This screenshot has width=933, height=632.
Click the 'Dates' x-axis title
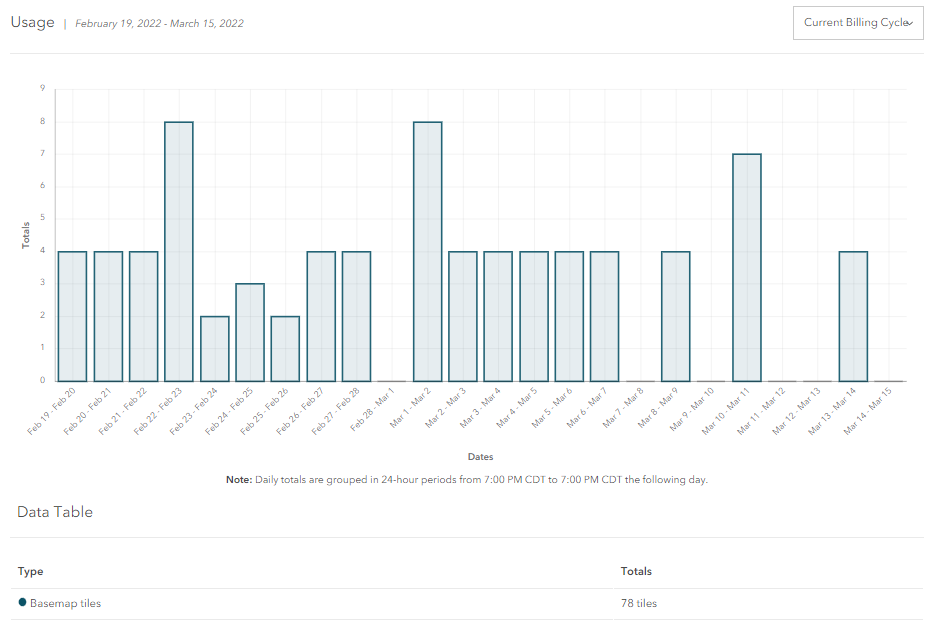tap(480, 456)
